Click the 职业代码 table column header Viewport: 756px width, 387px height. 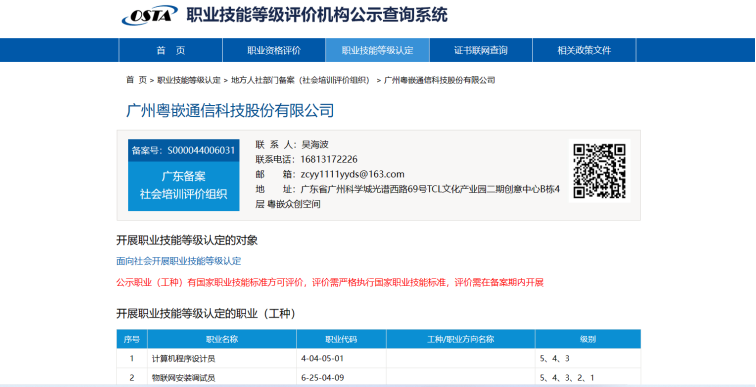point(341,339)
